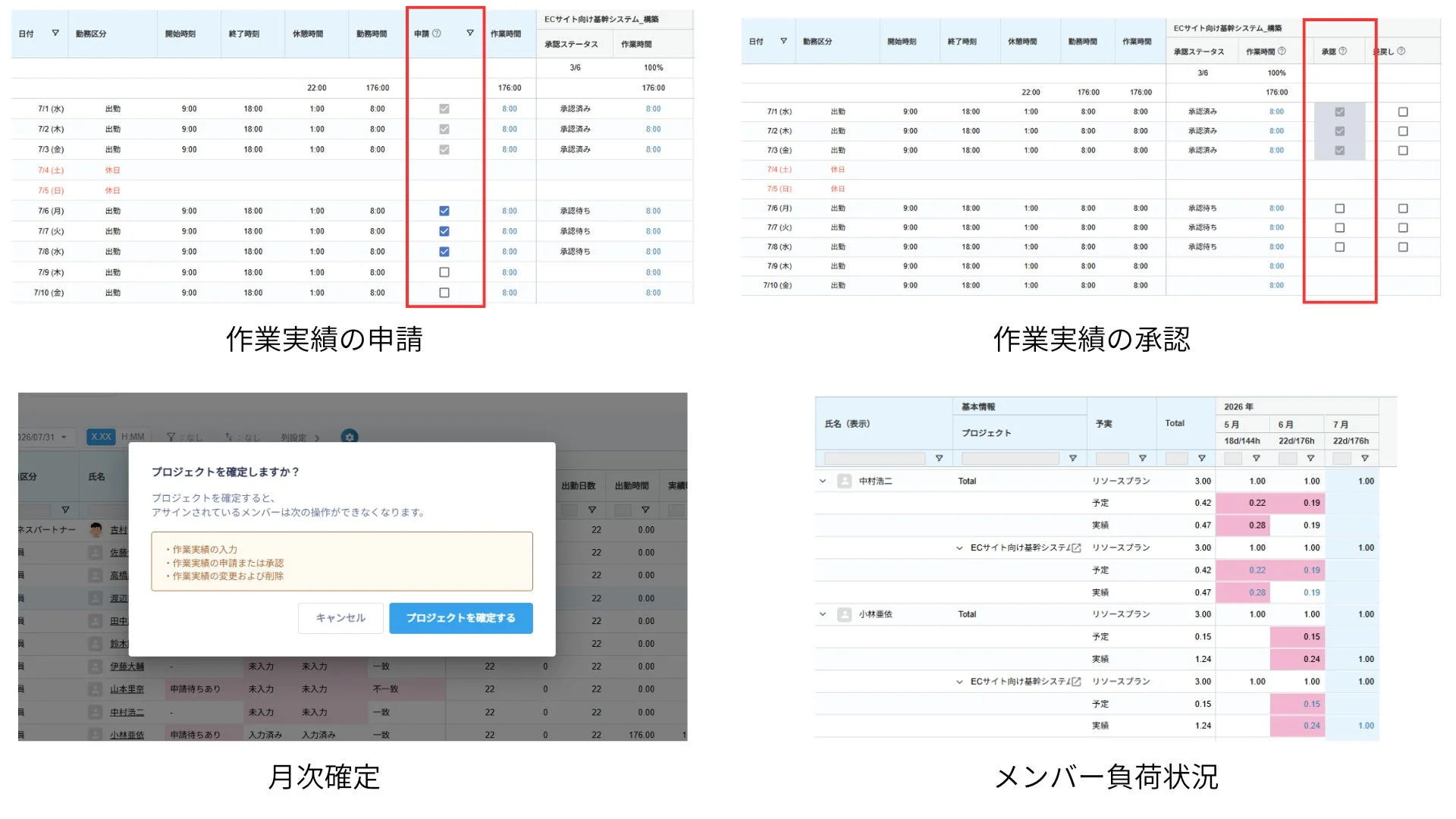Check the 承認 checkbox for 7/7 (火)

(1340, 228)
